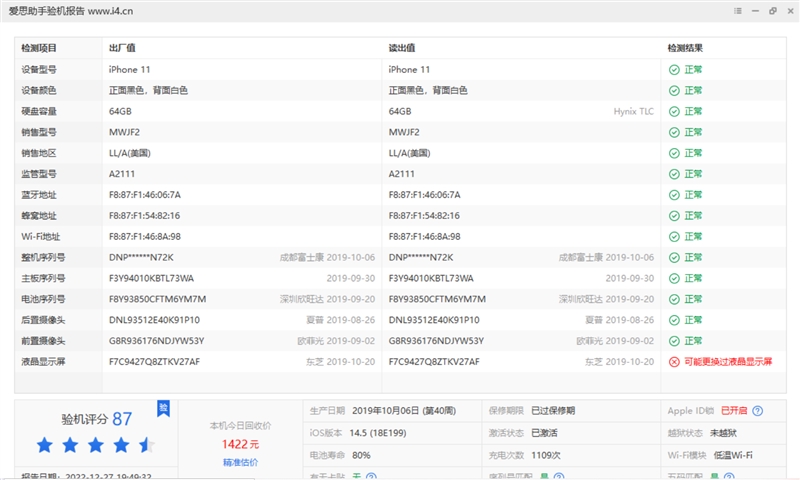Open the 精准估价 link
This screenshot has height=480, width=800.
click(x=240, y=462)
